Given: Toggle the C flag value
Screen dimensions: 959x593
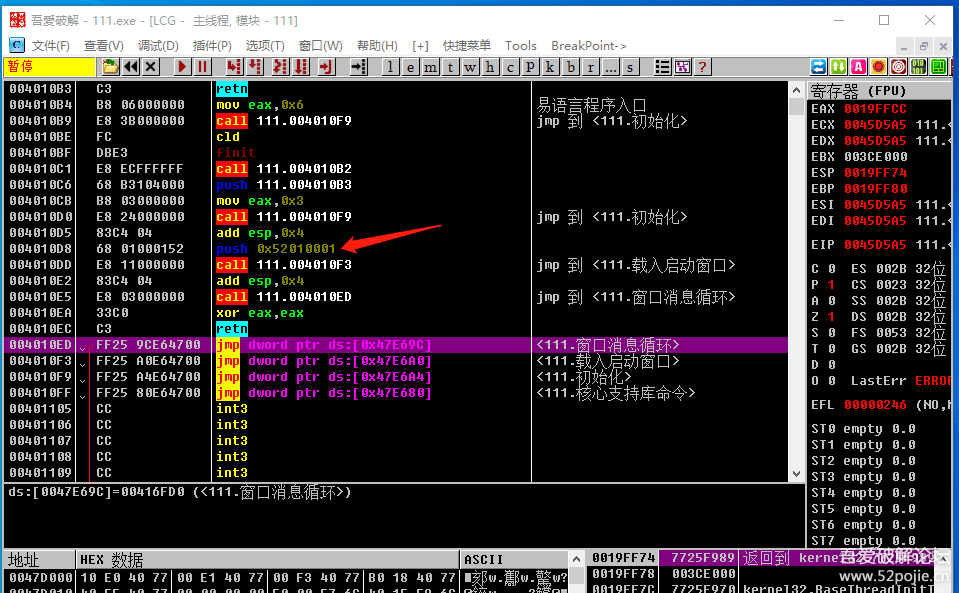Looking at the screenshot, I should pyautogui.click(x=830, y=268).
